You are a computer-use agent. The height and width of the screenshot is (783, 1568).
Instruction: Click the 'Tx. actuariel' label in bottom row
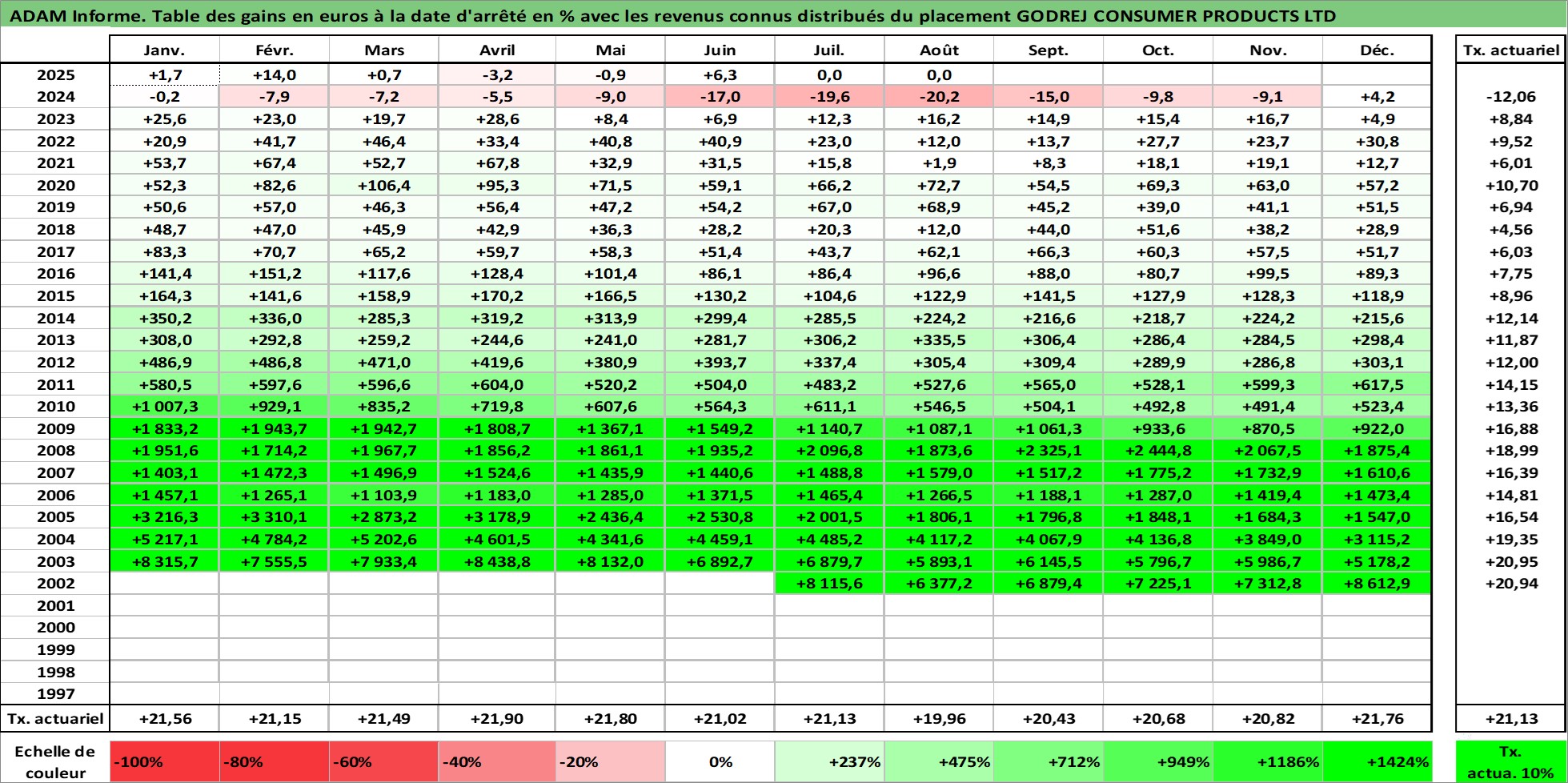55,718
